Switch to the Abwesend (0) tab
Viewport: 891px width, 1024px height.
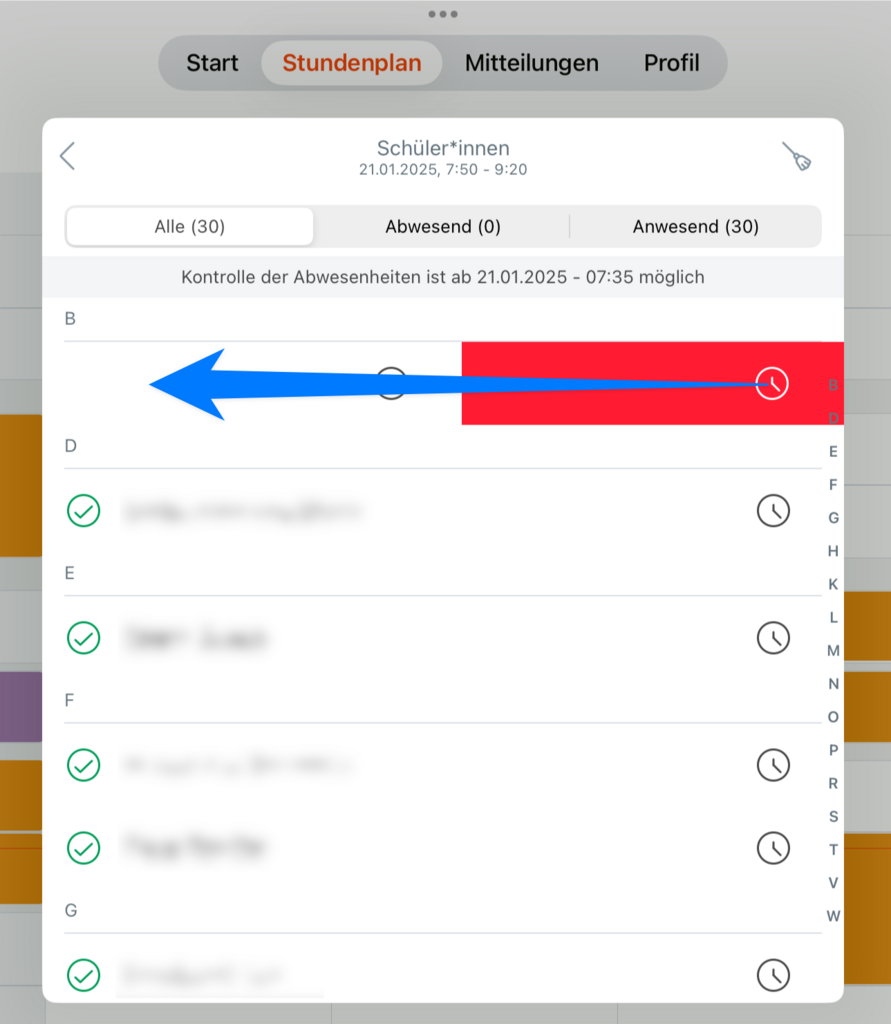click(x=443, y=227)
